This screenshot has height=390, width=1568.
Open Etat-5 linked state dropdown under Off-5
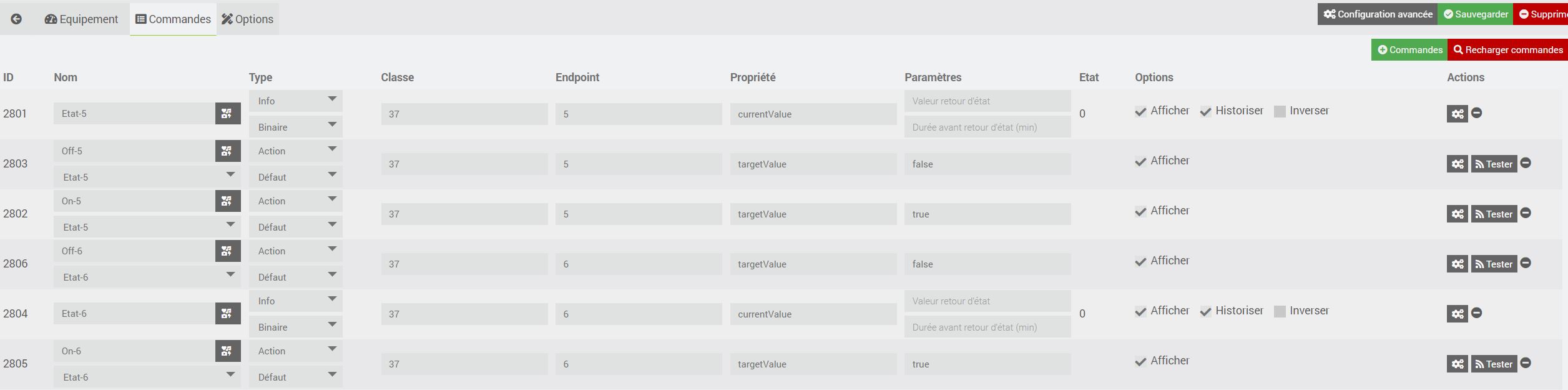pos(147,177)
